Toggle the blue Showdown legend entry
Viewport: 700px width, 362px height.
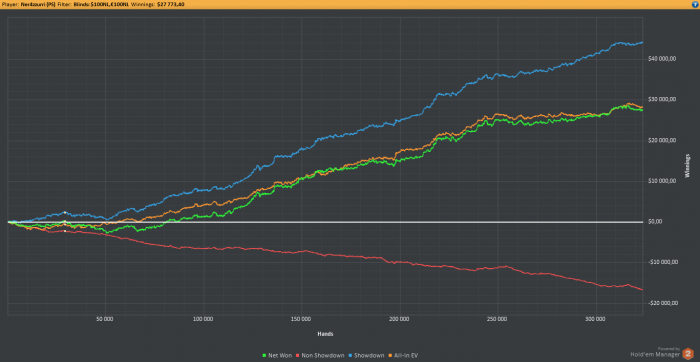tap(367, 356)
